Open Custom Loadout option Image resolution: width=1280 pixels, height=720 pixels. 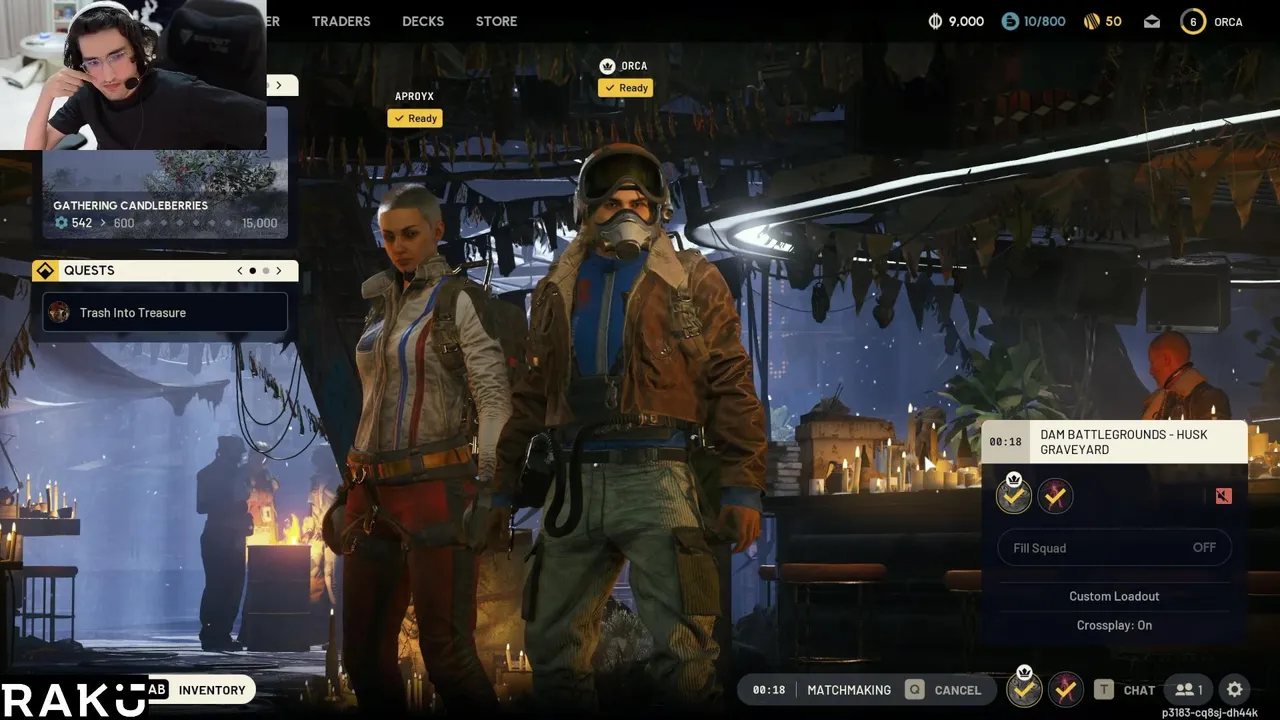1114,596
